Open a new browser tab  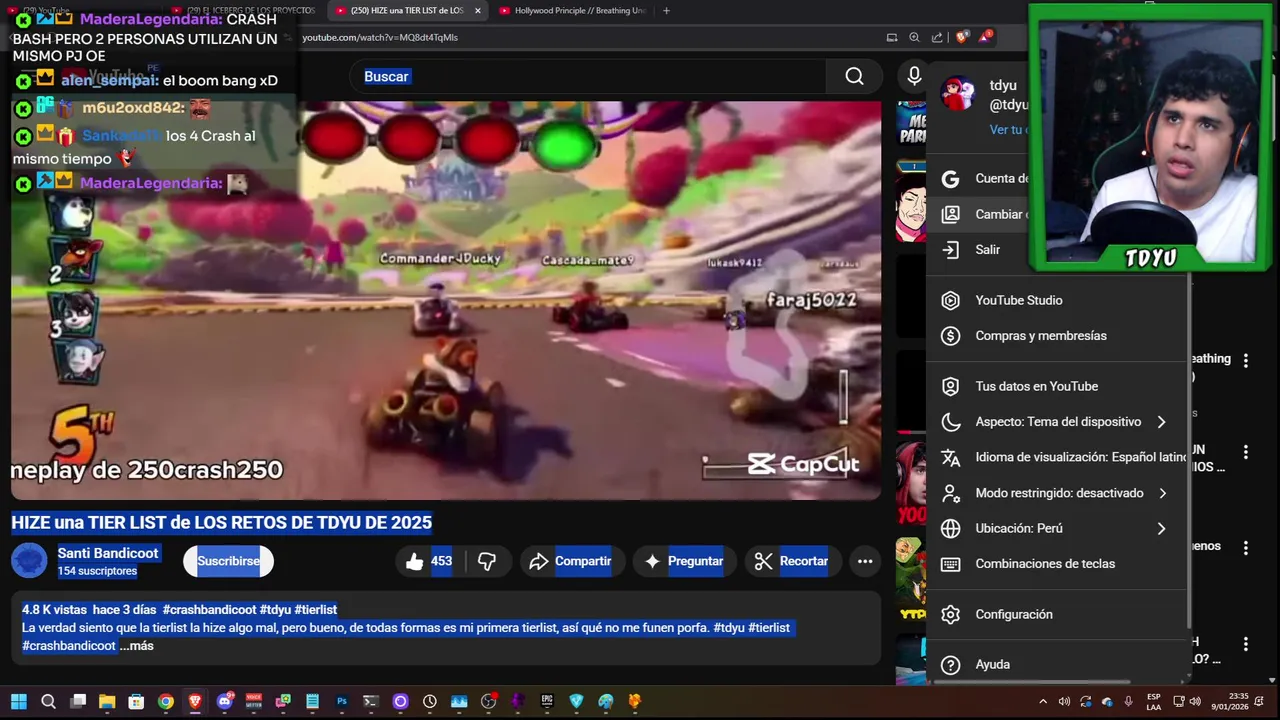point(667,10)
